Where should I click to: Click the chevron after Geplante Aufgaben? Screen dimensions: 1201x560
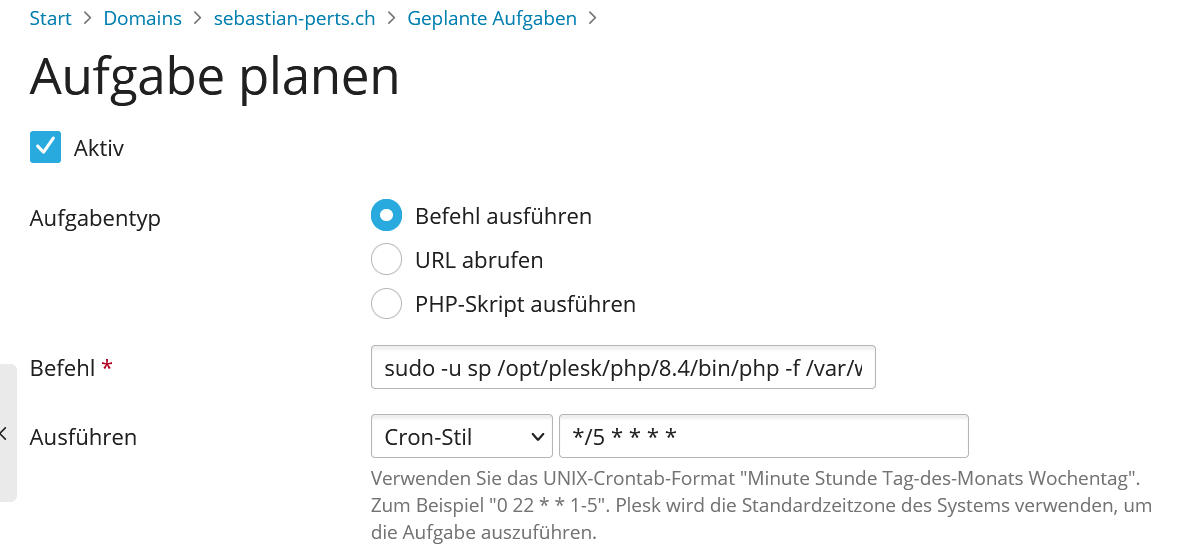click(x=593, y=18)
